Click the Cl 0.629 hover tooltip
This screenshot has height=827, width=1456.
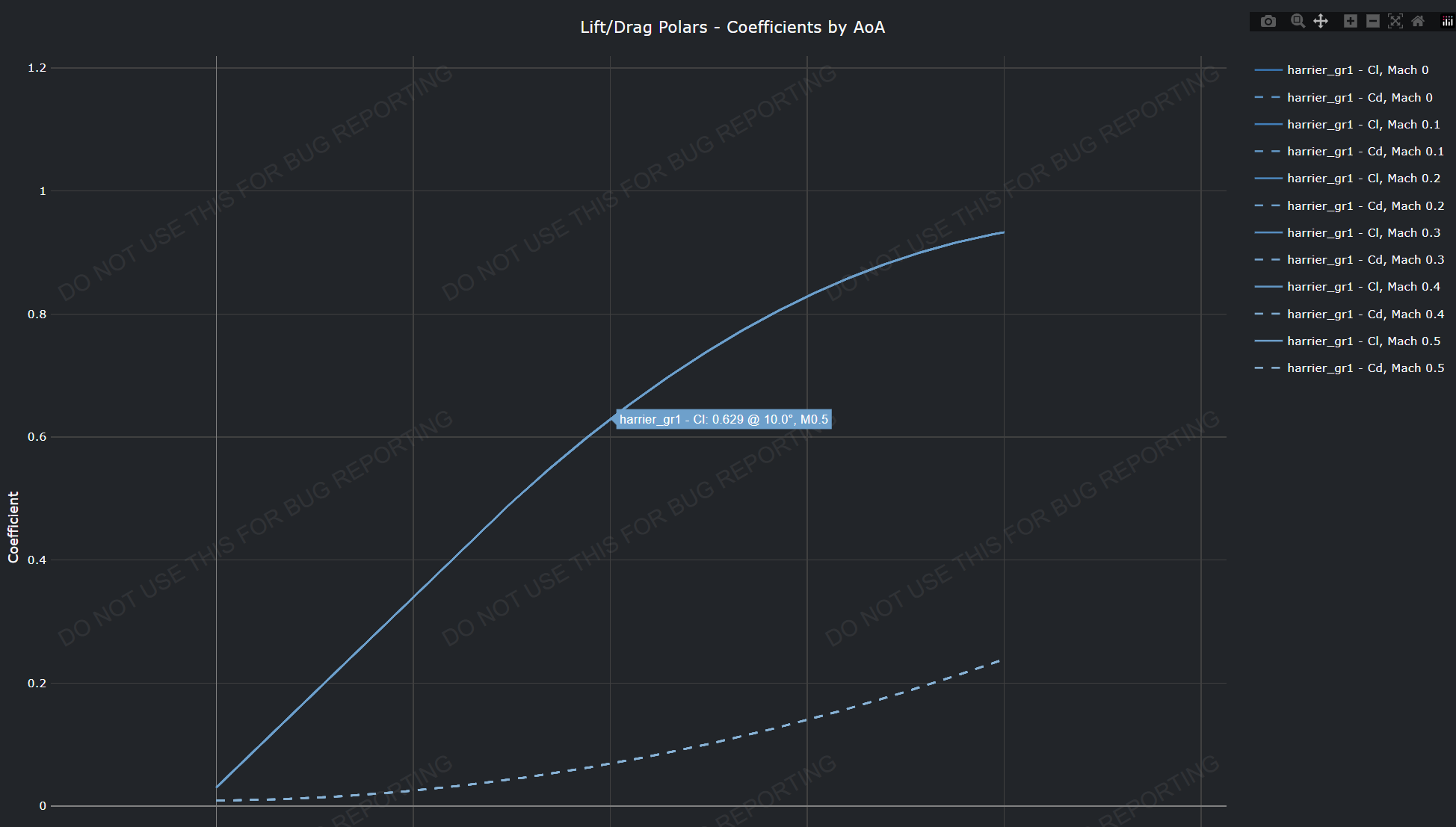(x=724, y=420)
